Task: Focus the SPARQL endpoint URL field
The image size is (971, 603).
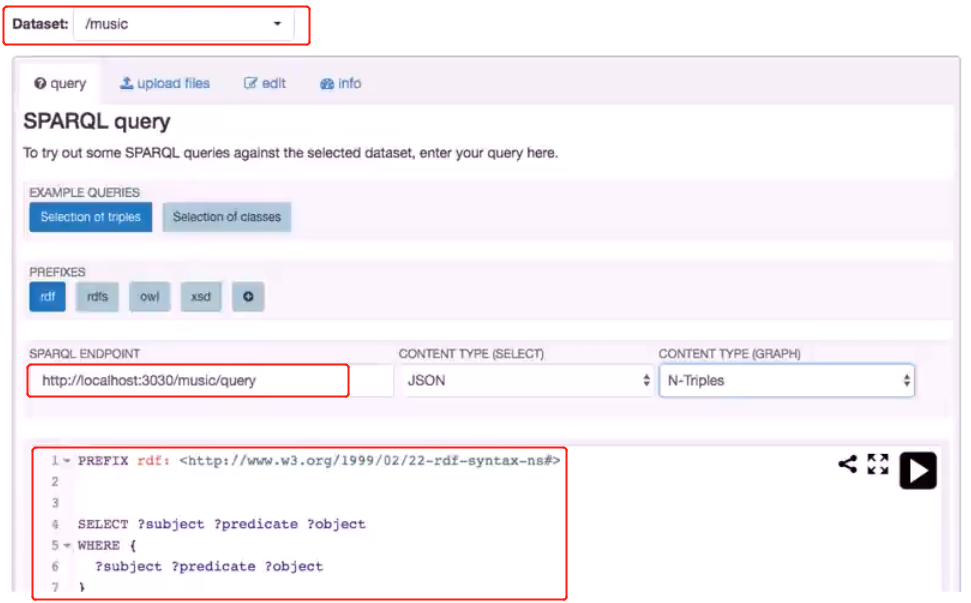Action: pyautogui.click(x=211, y=380)
